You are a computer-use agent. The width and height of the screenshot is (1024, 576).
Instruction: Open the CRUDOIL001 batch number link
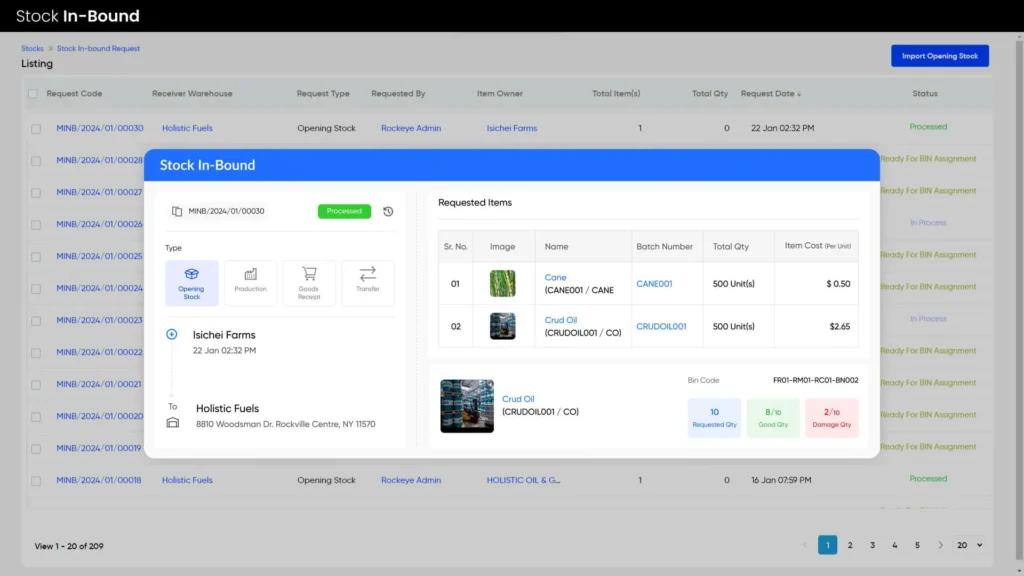pyautogui.click(x=661, y=326)
